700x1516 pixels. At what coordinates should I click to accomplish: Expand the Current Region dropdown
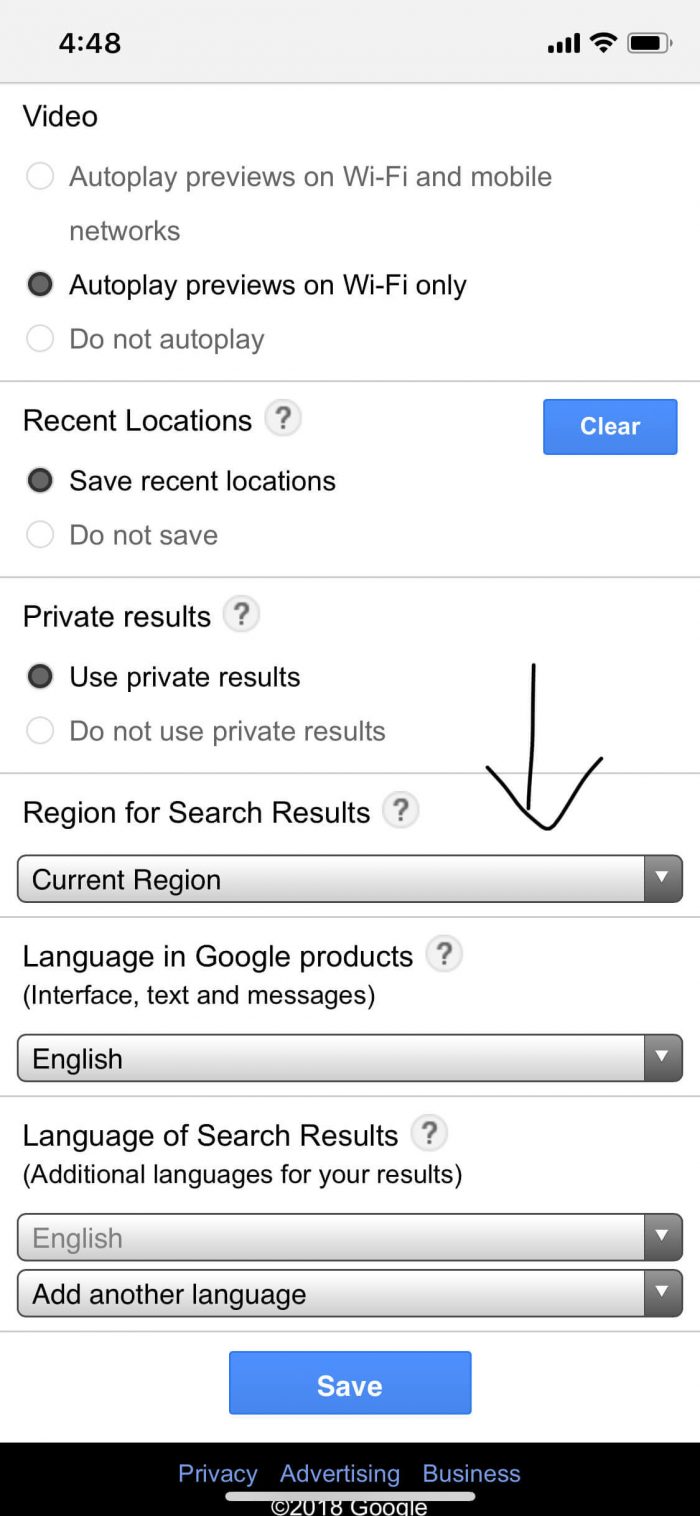click(350, 879)
